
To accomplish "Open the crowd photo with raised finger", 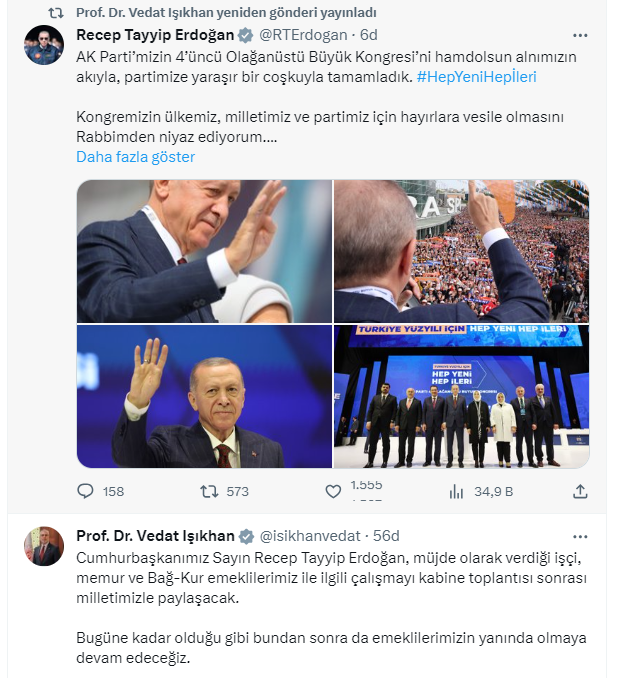I will click(461, 251).
